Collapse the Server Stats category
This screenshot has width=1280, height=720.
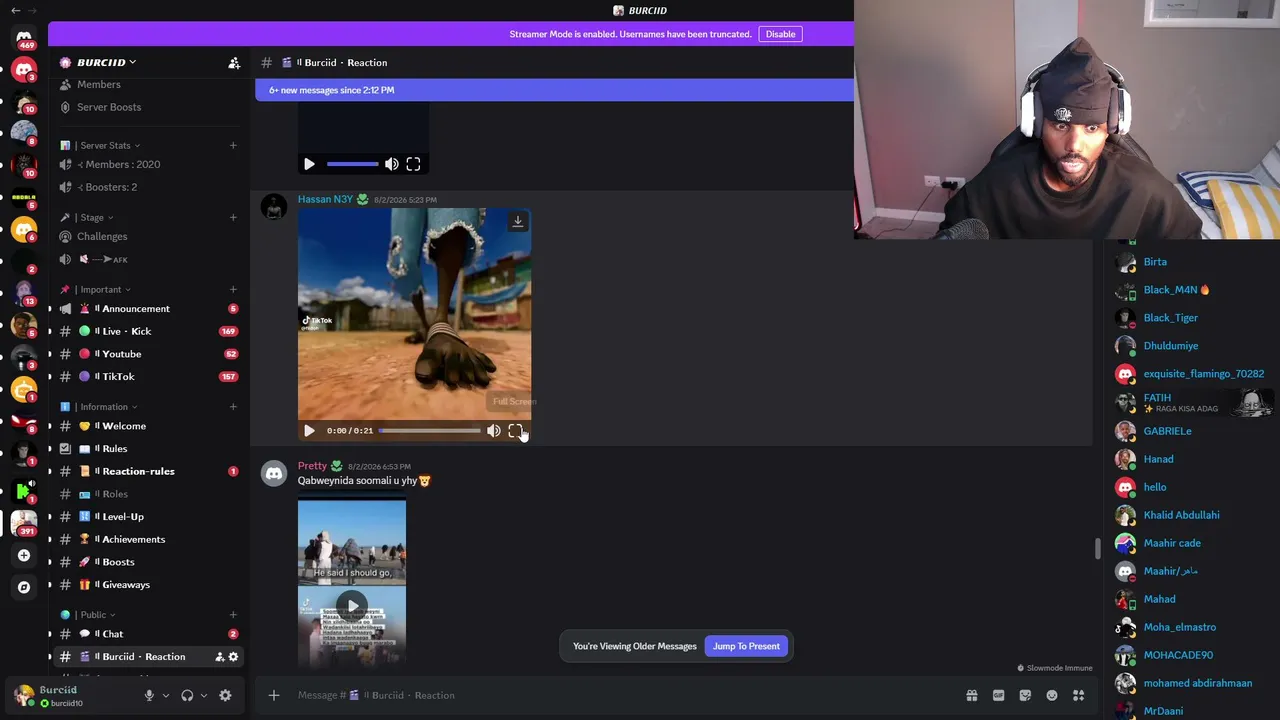click(x=106, y=145)
